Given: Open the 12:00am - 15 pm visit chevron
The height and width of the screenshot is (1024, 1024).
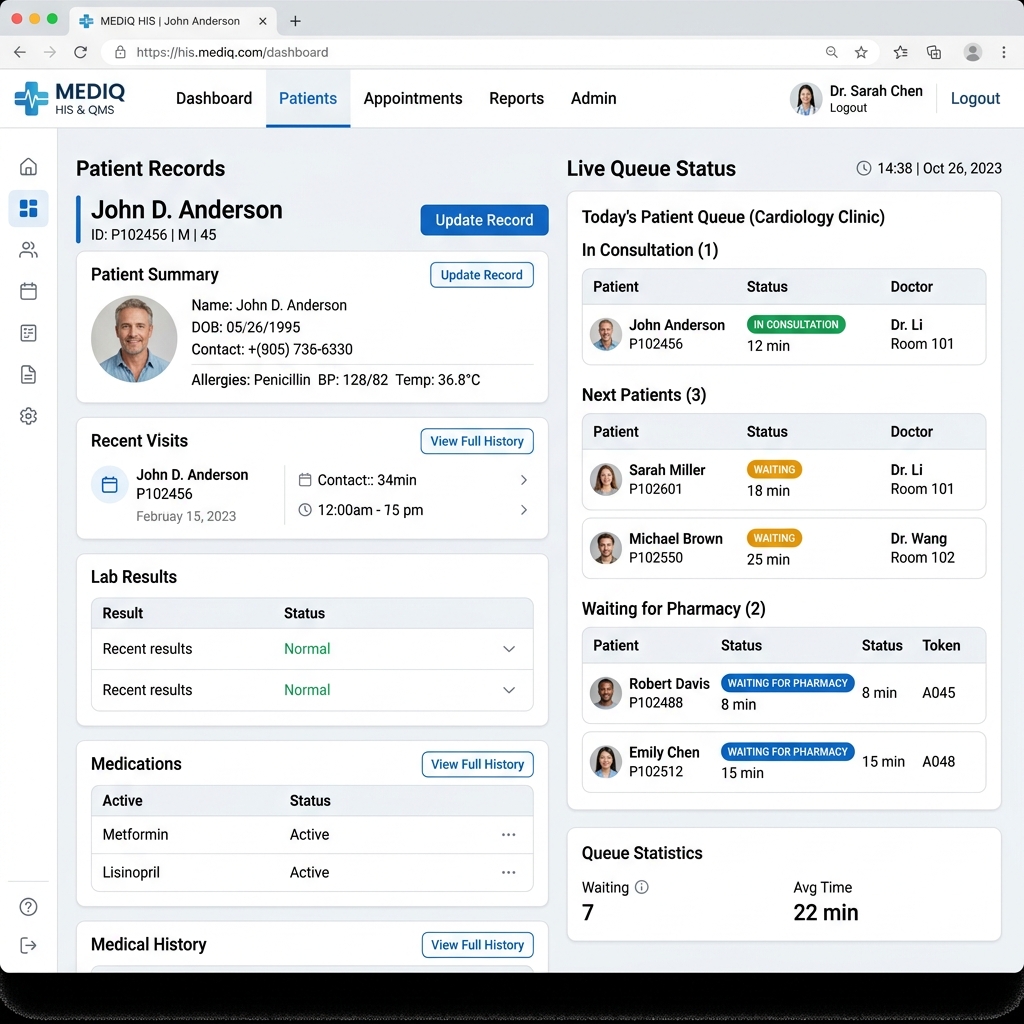Looking at the screenshot, I should coord(524,510).
